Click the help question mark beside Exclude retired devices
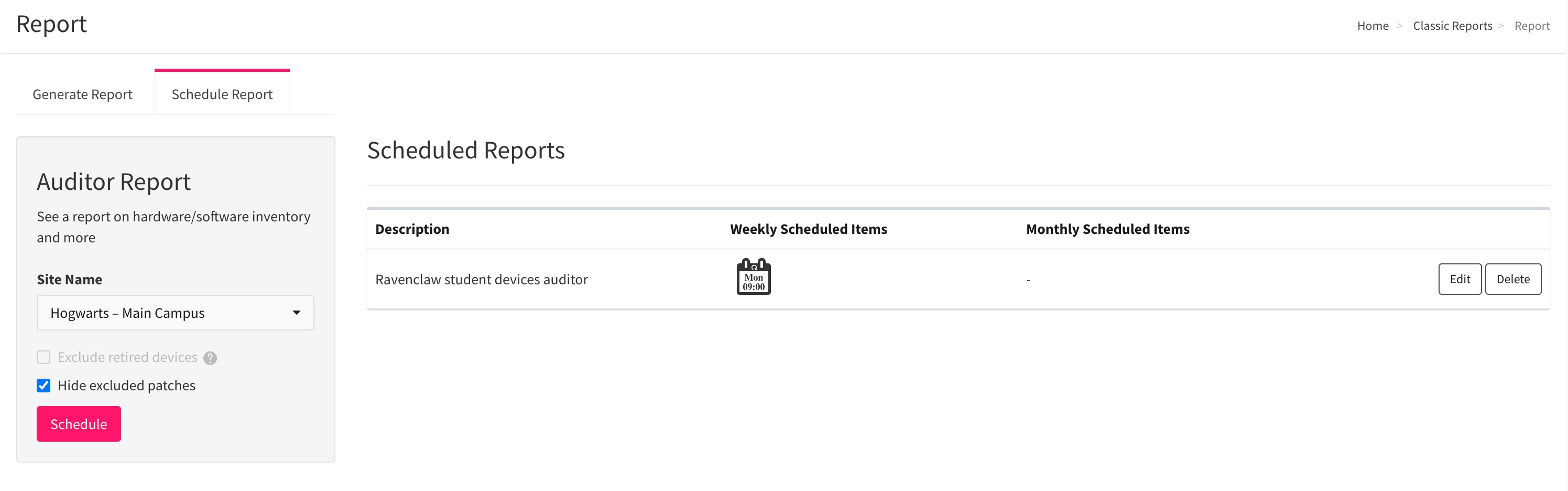Screen dimensions: 1568x491 [x=210, y=358]
